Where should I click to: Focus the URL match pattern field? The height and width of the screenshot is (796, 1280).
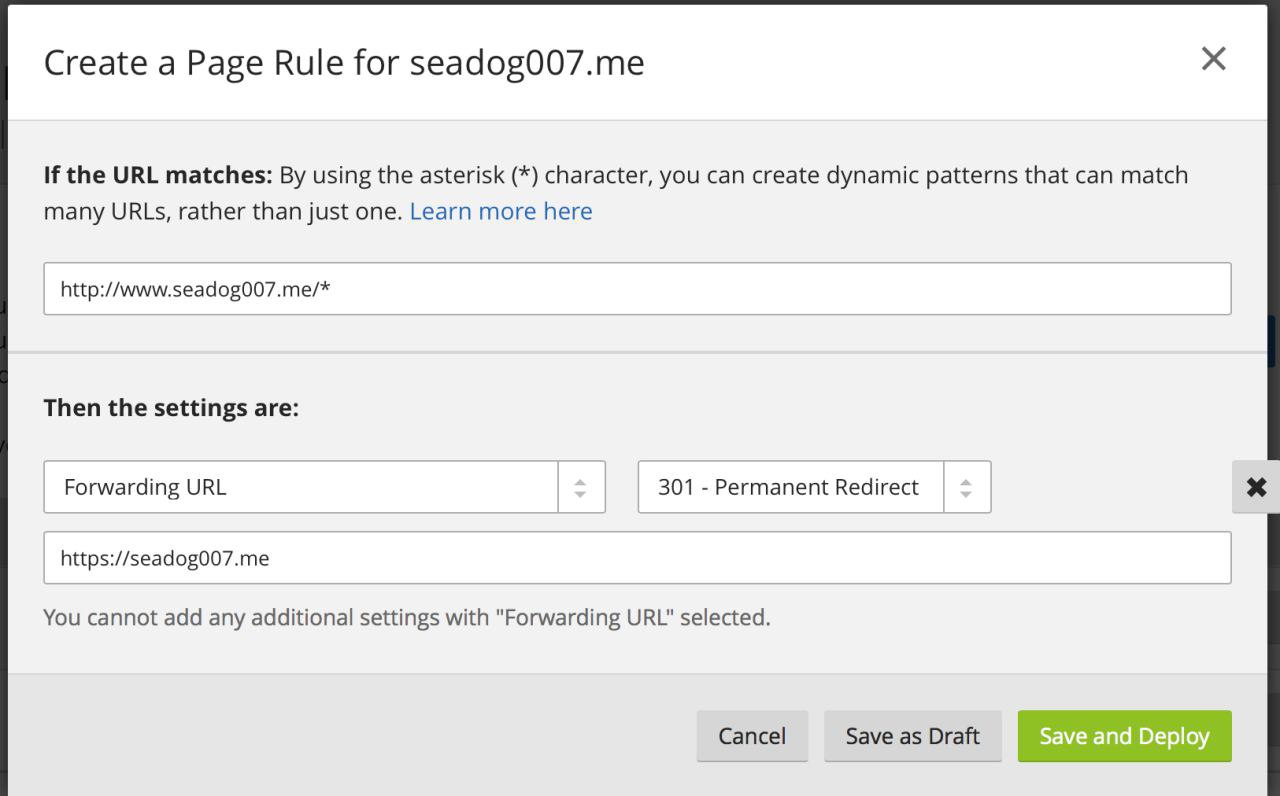point(637,289)
